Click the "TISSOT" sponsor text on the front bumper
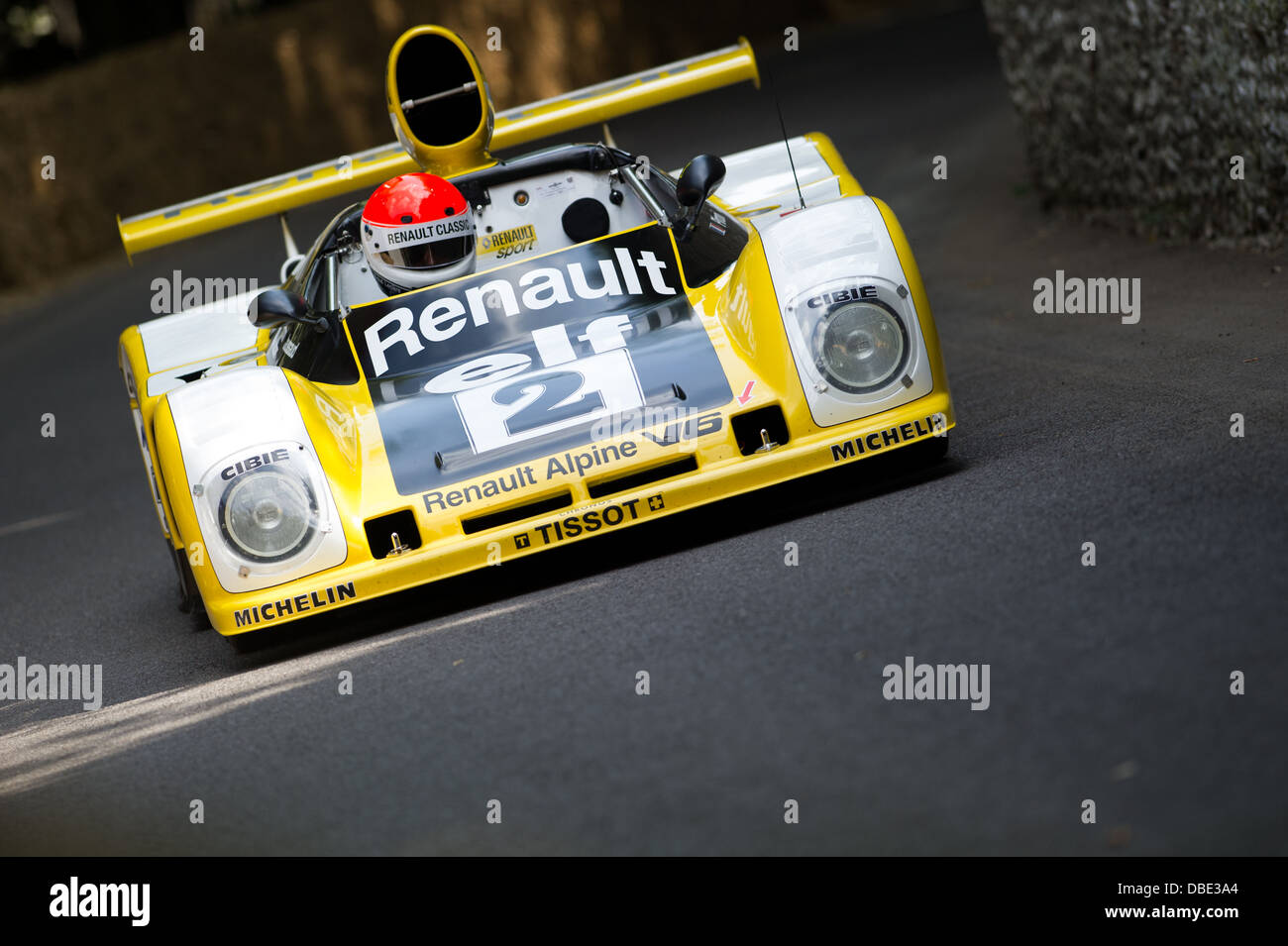Viewport: 1288px width, 946px height. (x=588, y=522)
